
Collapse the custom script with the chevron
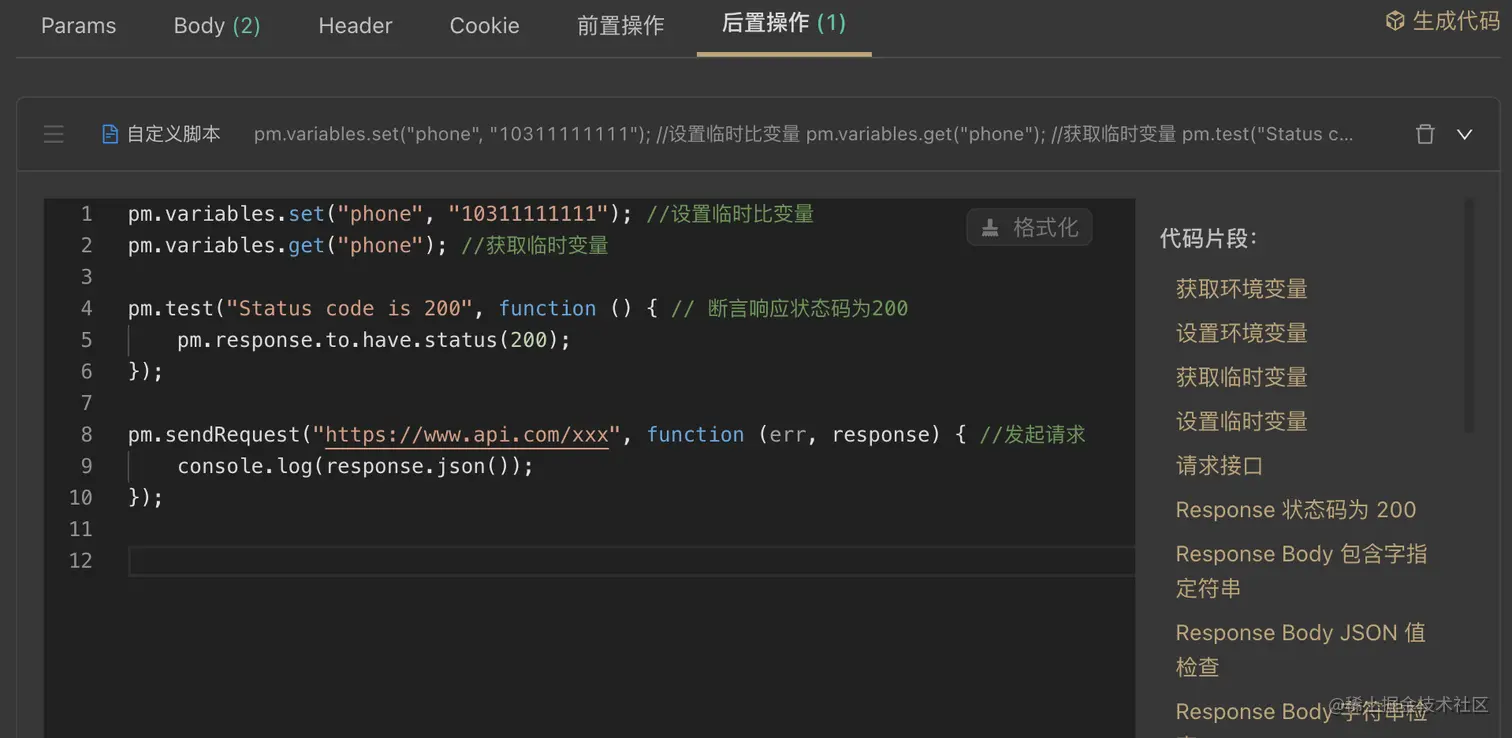tap(1464, 134)
